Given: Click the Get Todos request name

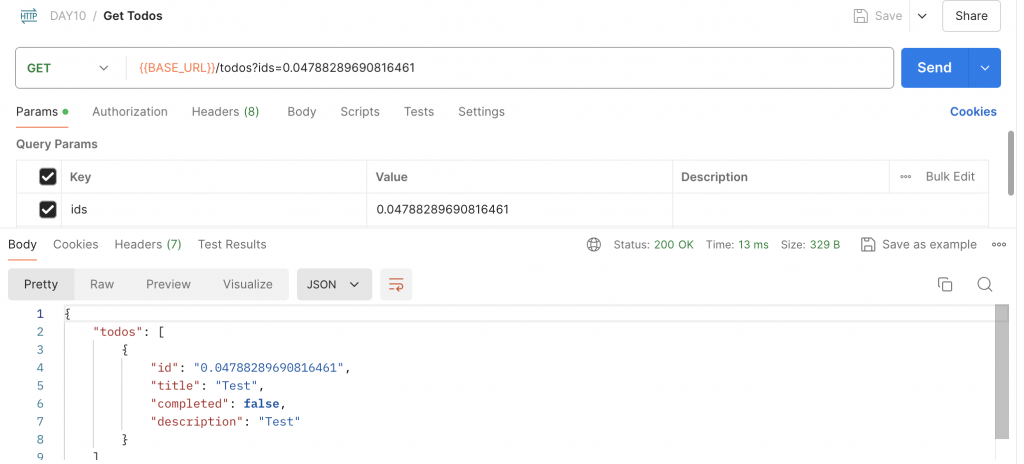Looking at the screenshot, I should pos(133,16).
